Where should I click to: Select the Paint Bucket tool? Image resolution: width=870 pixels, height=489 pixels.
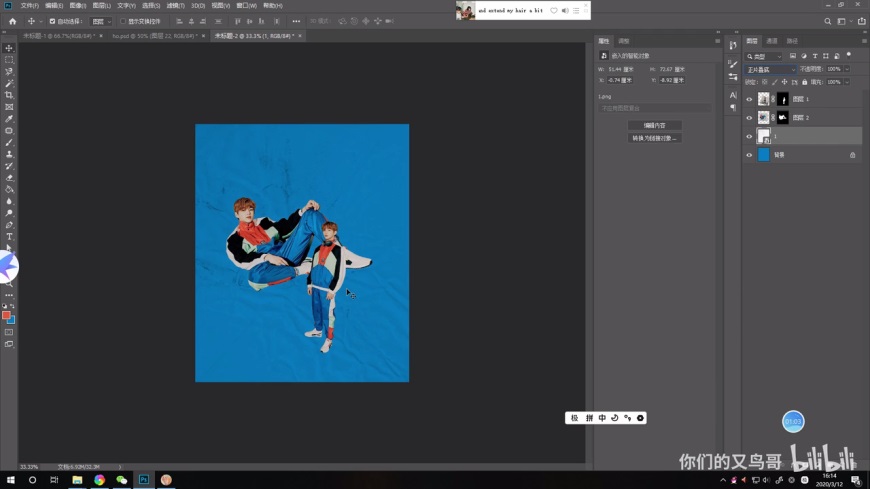[x=9, y=189]
